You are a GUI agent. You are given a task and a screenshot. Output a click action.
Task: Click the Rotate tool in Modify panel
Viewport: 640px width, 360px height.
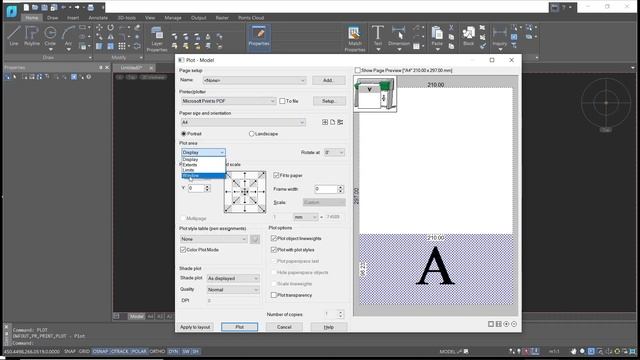coord(111,28)
